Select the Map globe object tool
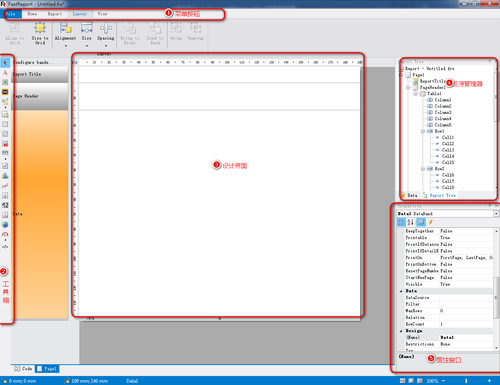This screenshot has width=500, height=385. pos(5,224)
